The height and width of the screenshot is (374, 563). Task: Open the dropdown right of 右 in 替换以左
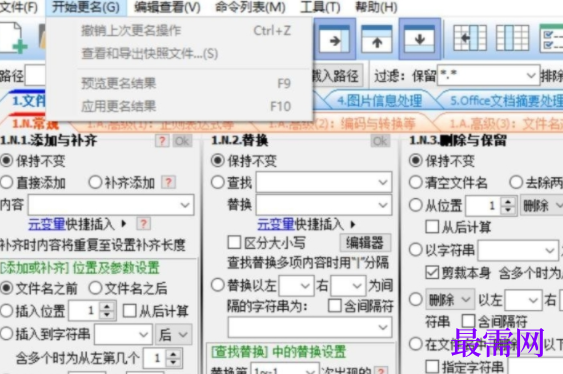tap(357, 286)
